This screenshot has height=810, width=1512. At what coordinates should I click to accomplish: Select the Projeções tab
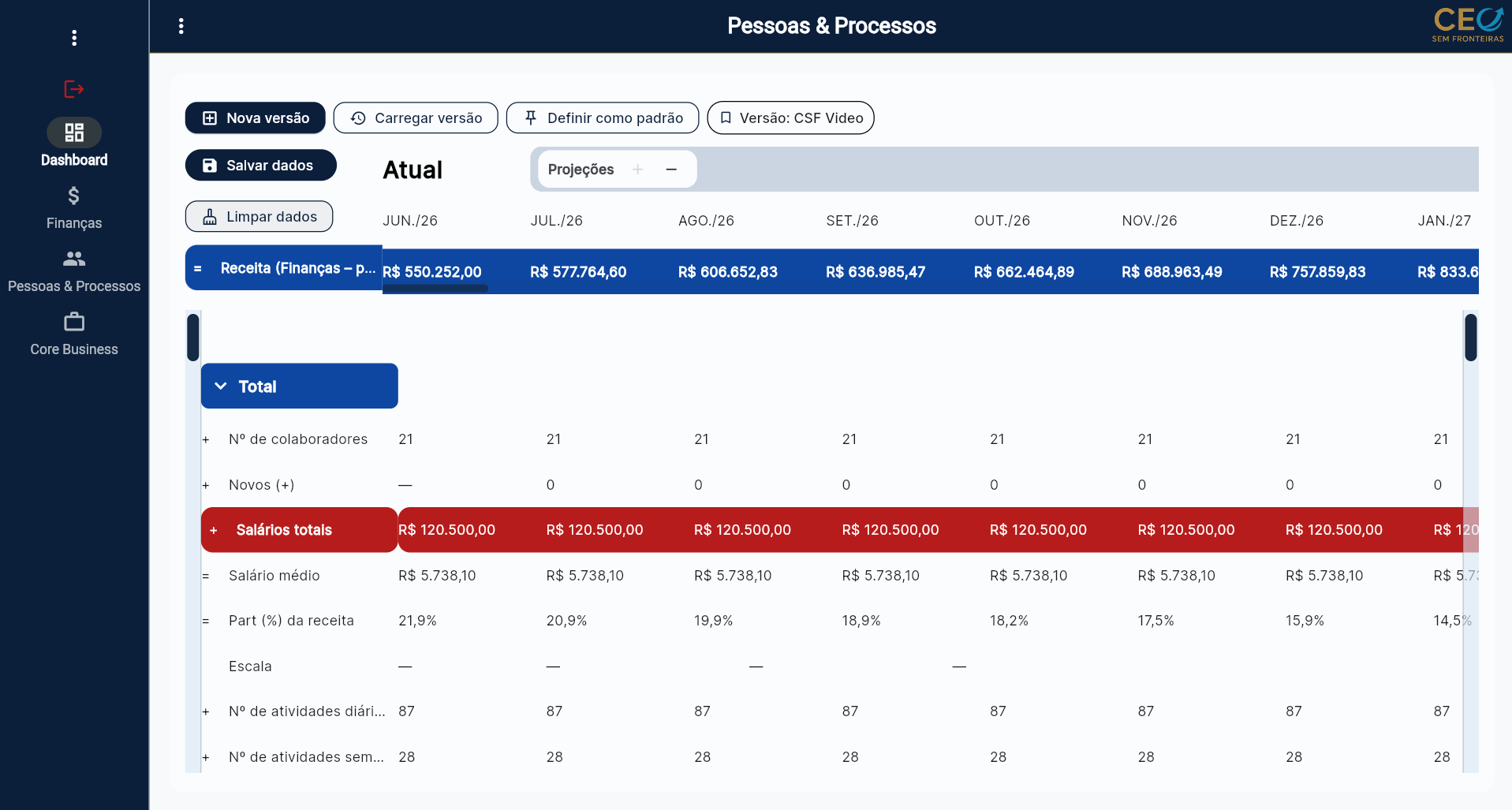coord(581,170)
